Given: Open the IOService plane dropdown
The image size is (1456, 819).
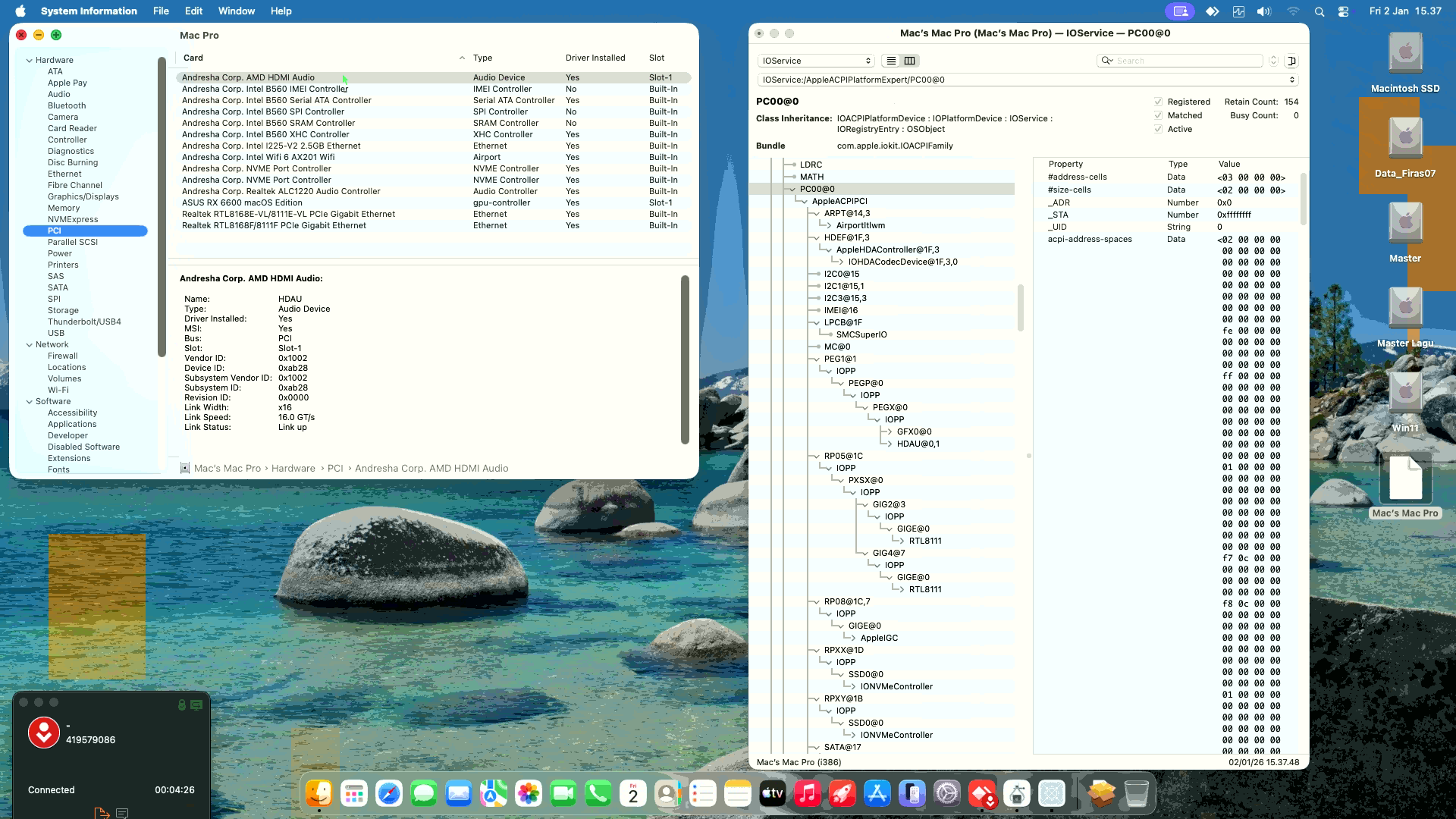Looking at the screenshot, I should point(816,61).
